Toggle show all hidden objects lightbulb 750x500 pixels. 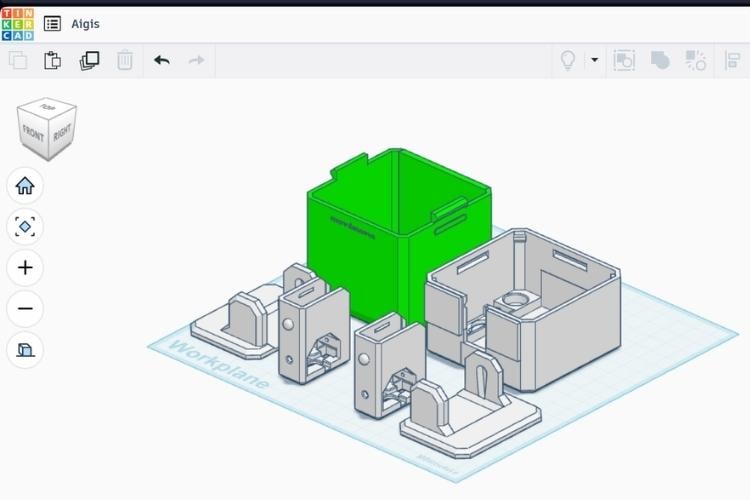[568, 60]
